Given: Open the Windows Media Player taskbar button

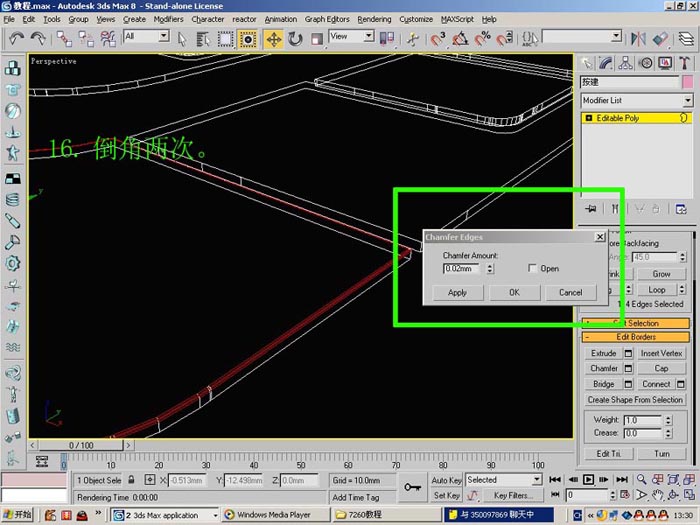Looking at the screenshot, I should (x=275, y=515).
